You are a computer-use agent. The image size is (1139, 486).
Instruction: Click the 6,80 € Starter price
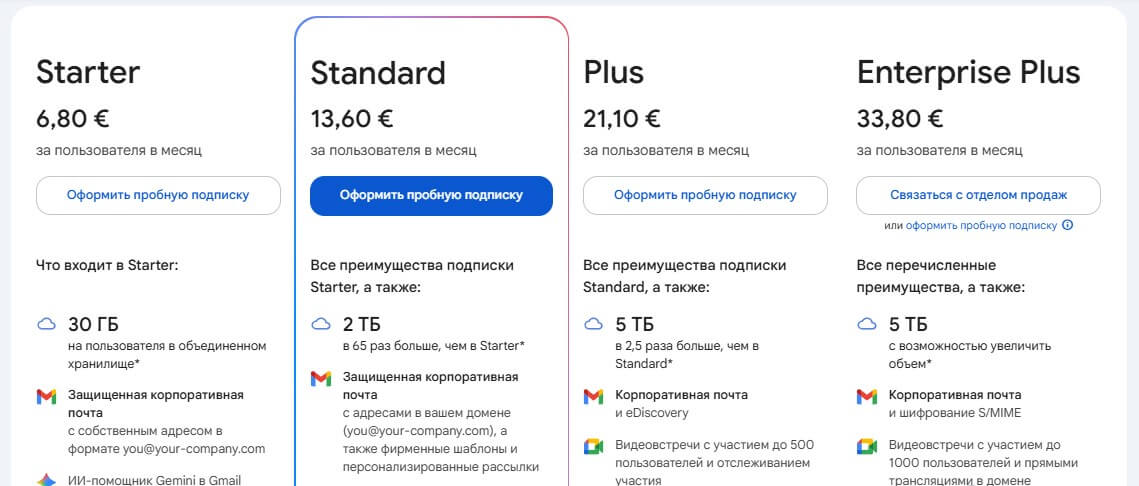pos(73,118)
